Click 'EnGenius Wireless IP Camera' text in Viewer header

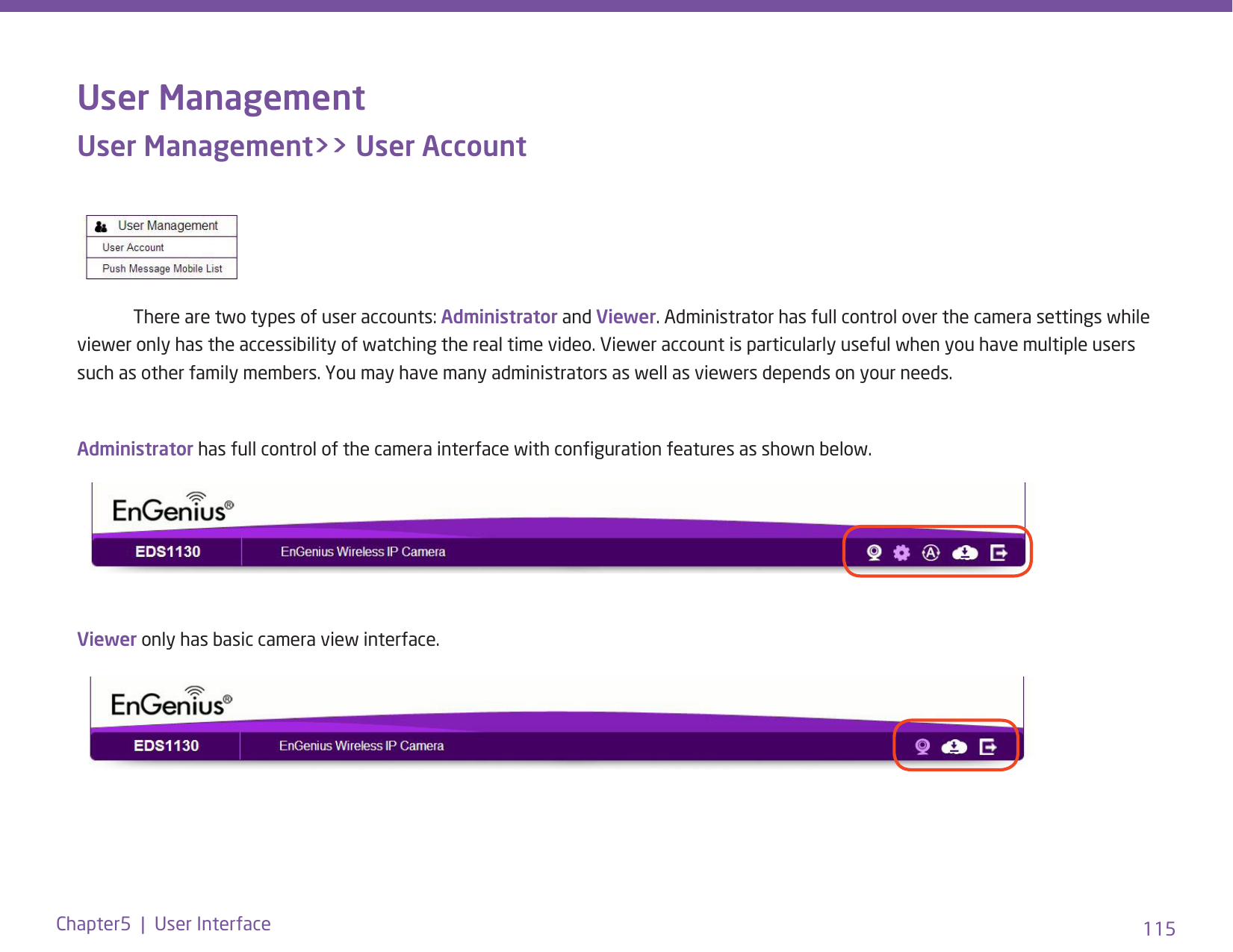(361, 746)
